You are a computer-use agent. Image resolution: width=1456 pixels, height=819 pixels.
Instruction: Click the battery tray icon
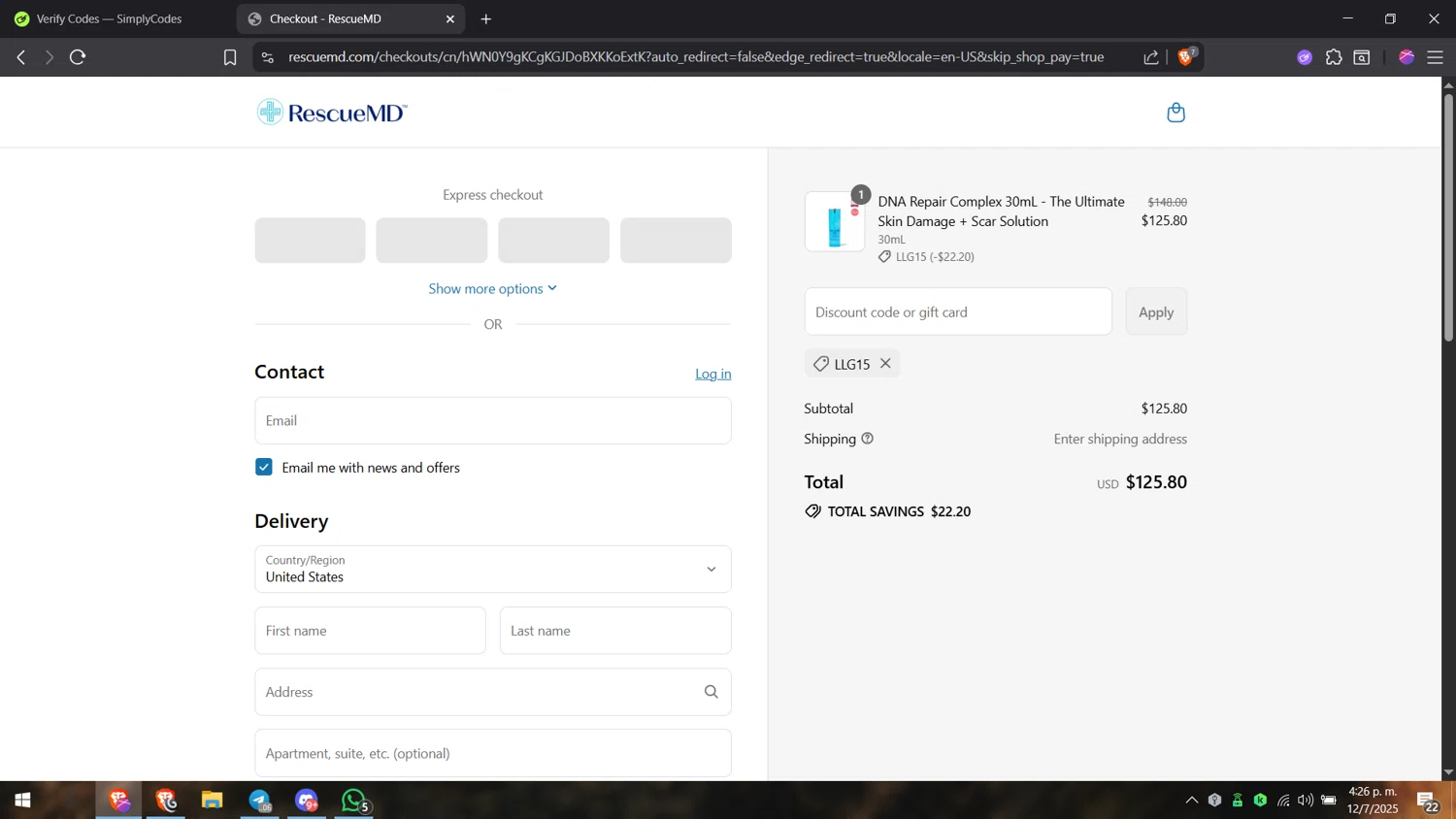pyautogui.click(x=1329, y=801)
